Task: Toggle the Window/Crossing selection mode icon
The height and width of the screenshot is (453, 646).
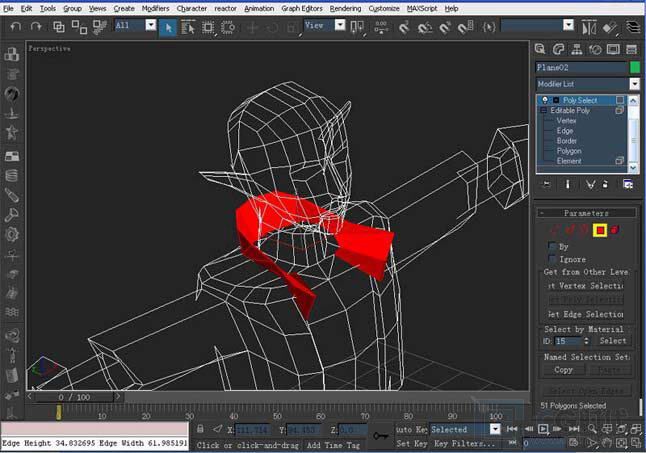Action: (x=227, y=28)
